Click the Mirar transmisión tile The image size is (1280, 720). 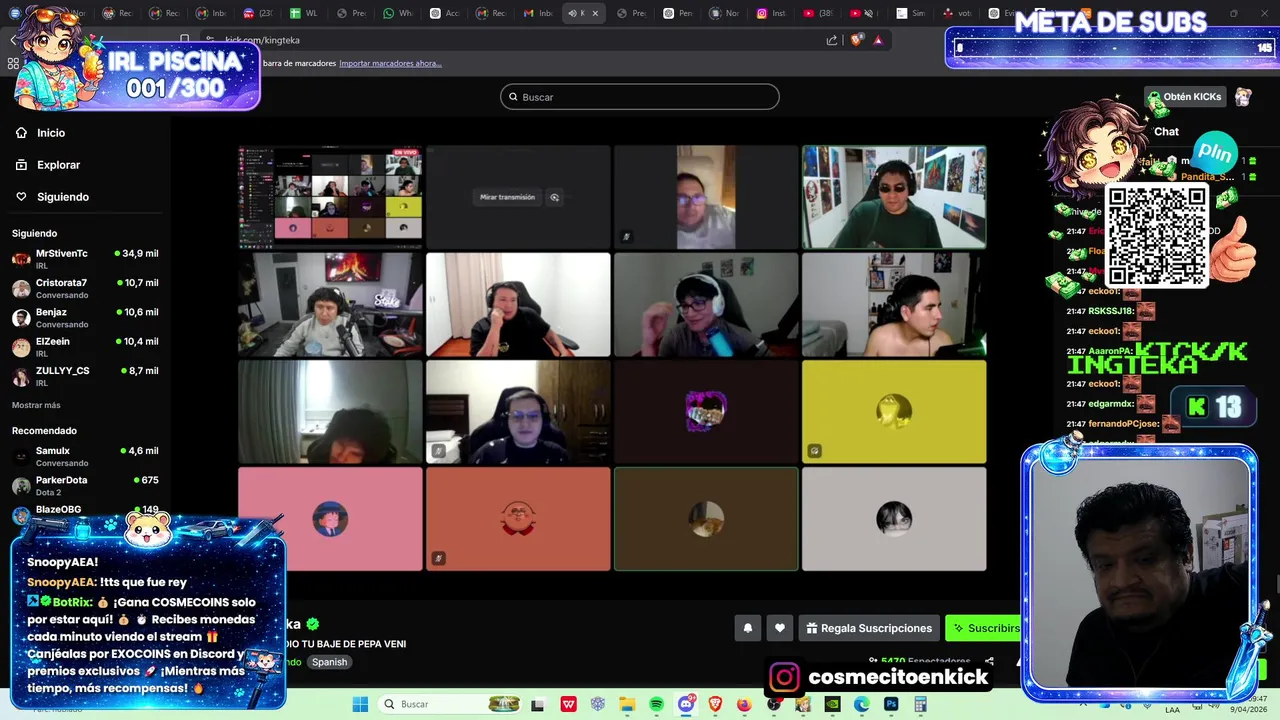point(518,197)
